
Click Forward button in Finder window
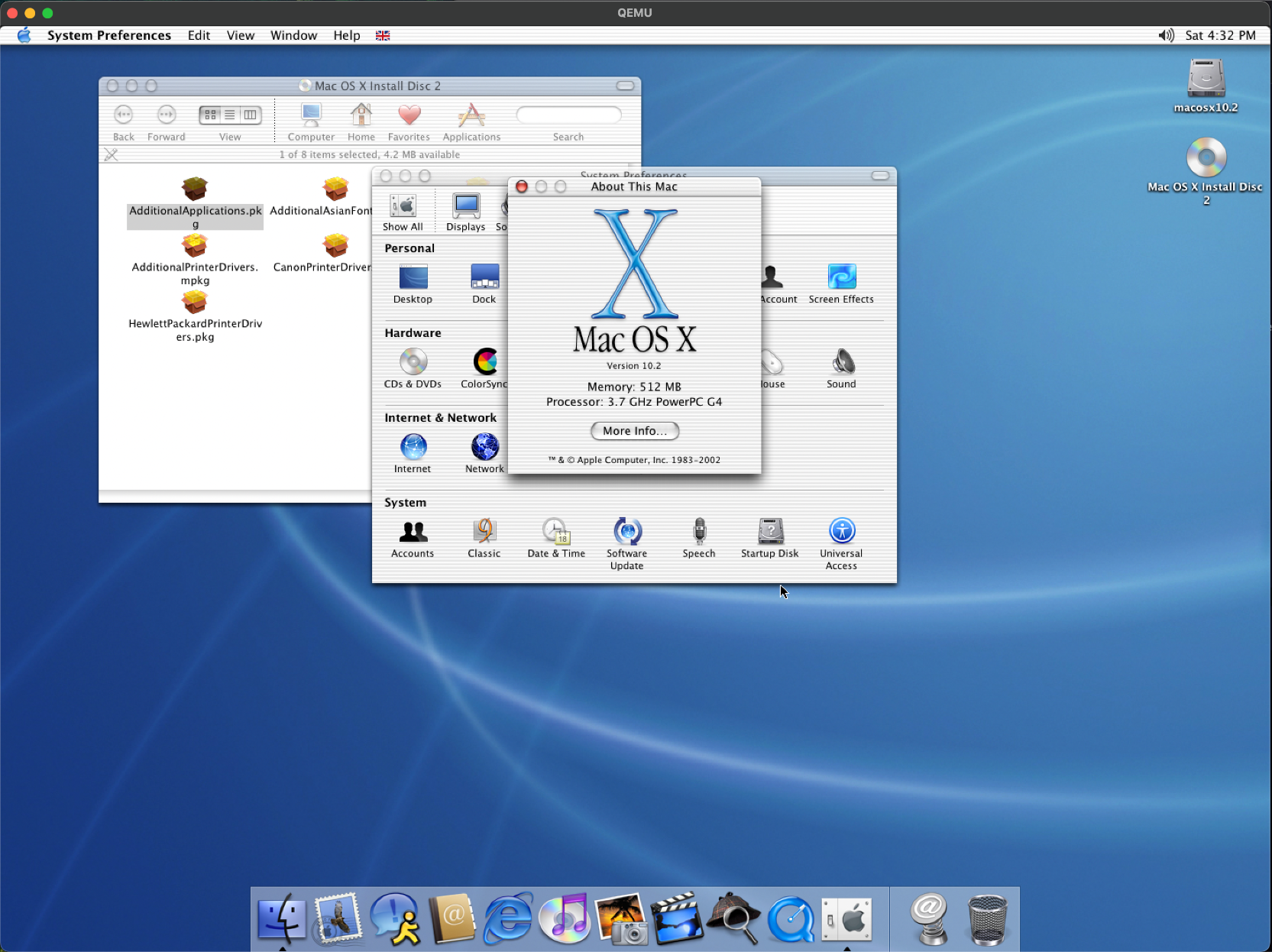point(167,115)
